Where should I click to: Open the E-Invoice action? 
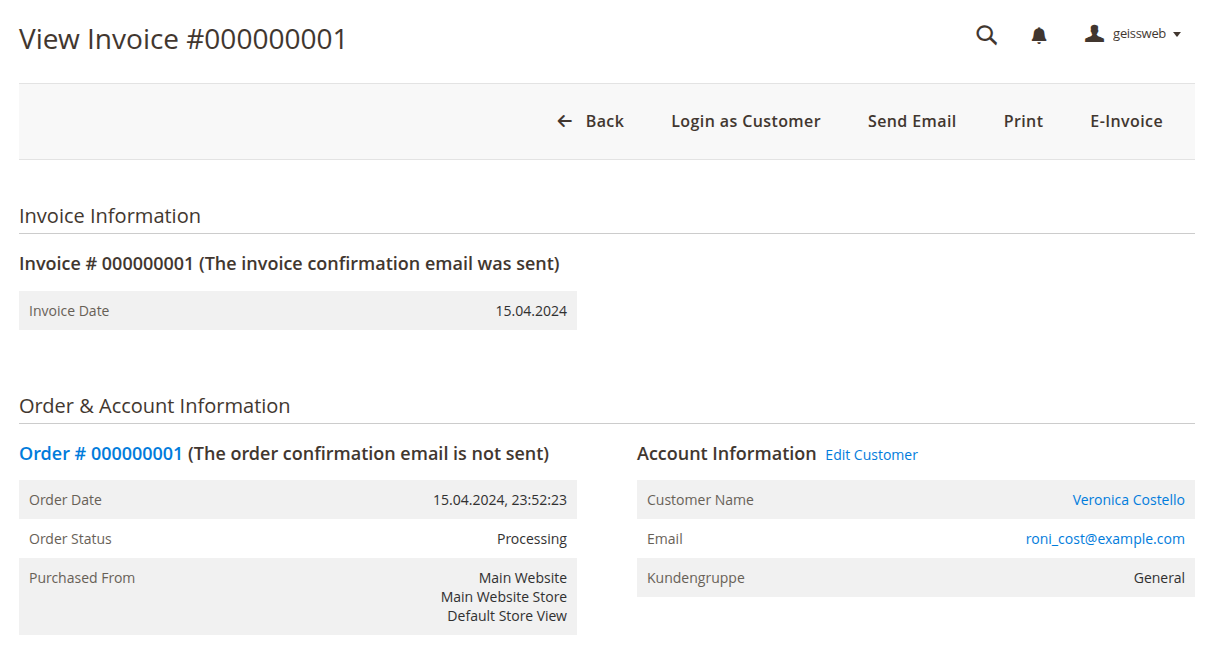click(x=1126, y=121)
